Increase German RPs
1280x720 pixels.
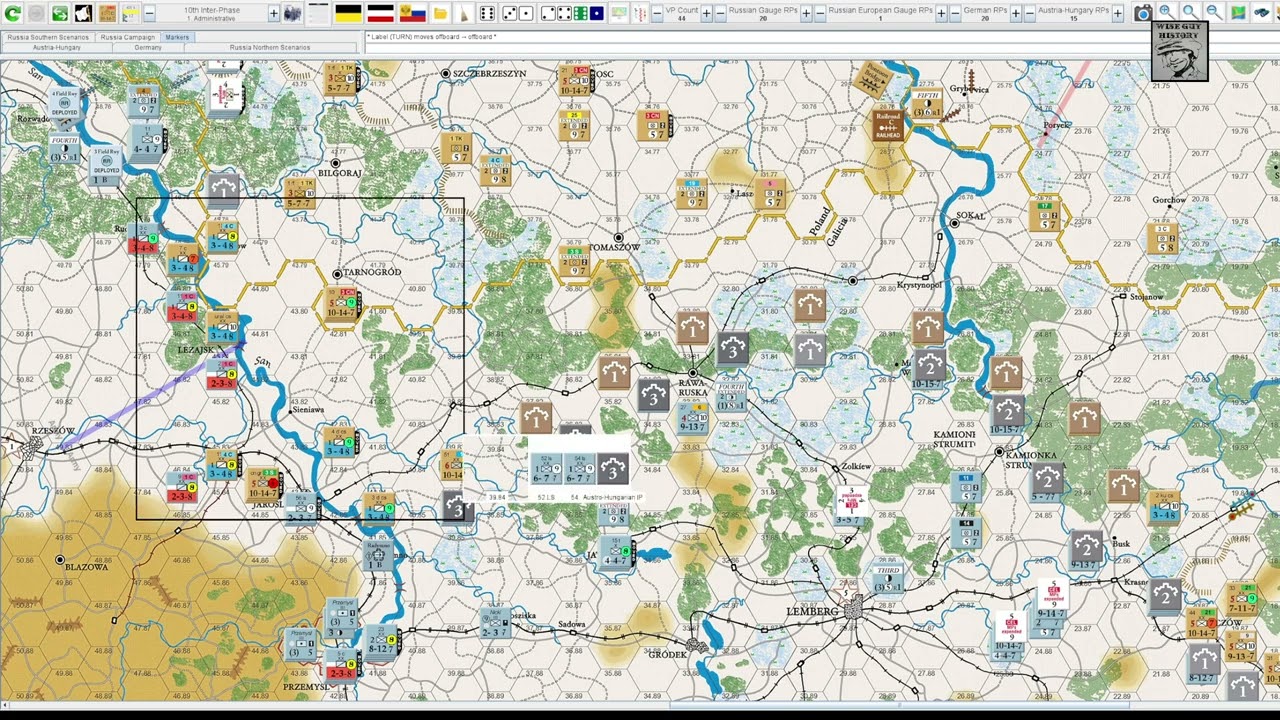click(1016, 13)
